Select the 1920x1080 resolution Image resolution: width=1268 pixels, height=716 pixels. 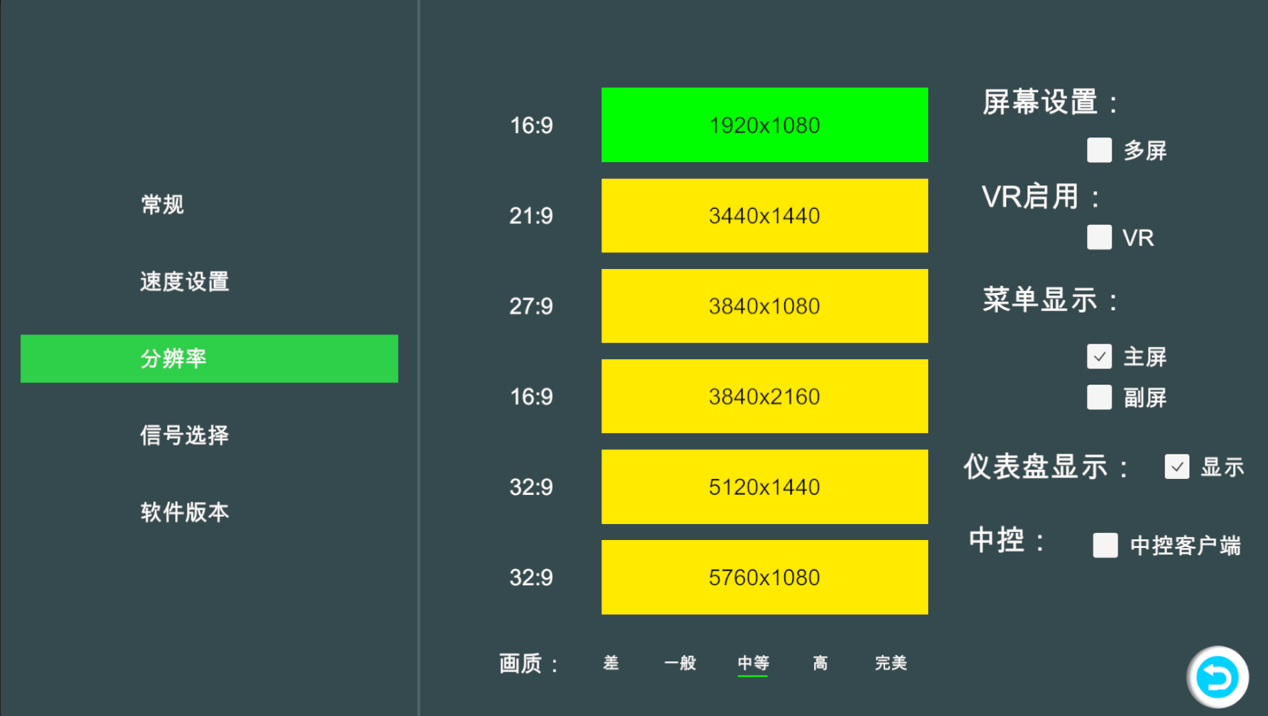(764, 125)
